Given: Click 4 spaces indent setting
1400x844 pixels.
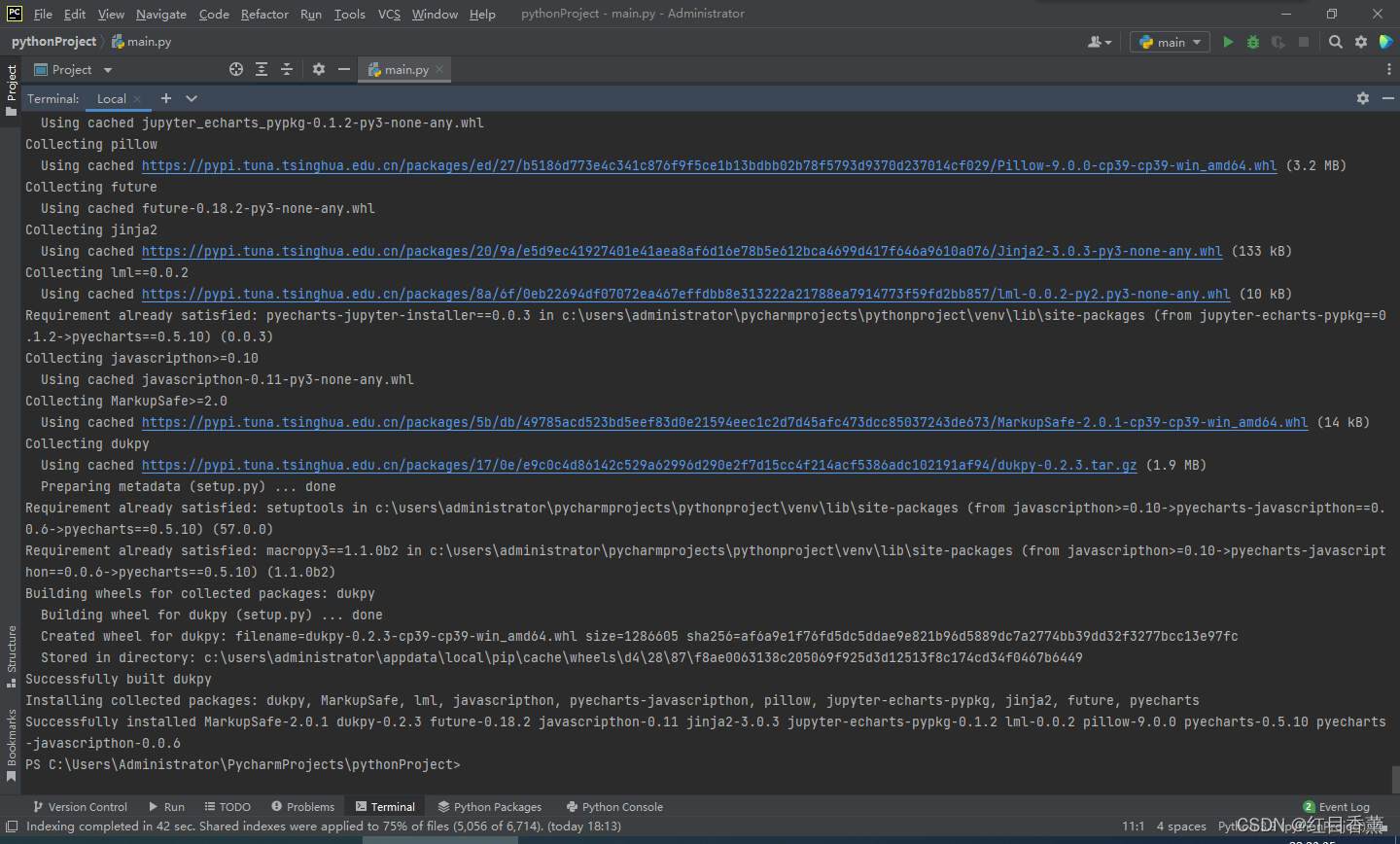Looking at the screenshot, I should [1181, 826].
